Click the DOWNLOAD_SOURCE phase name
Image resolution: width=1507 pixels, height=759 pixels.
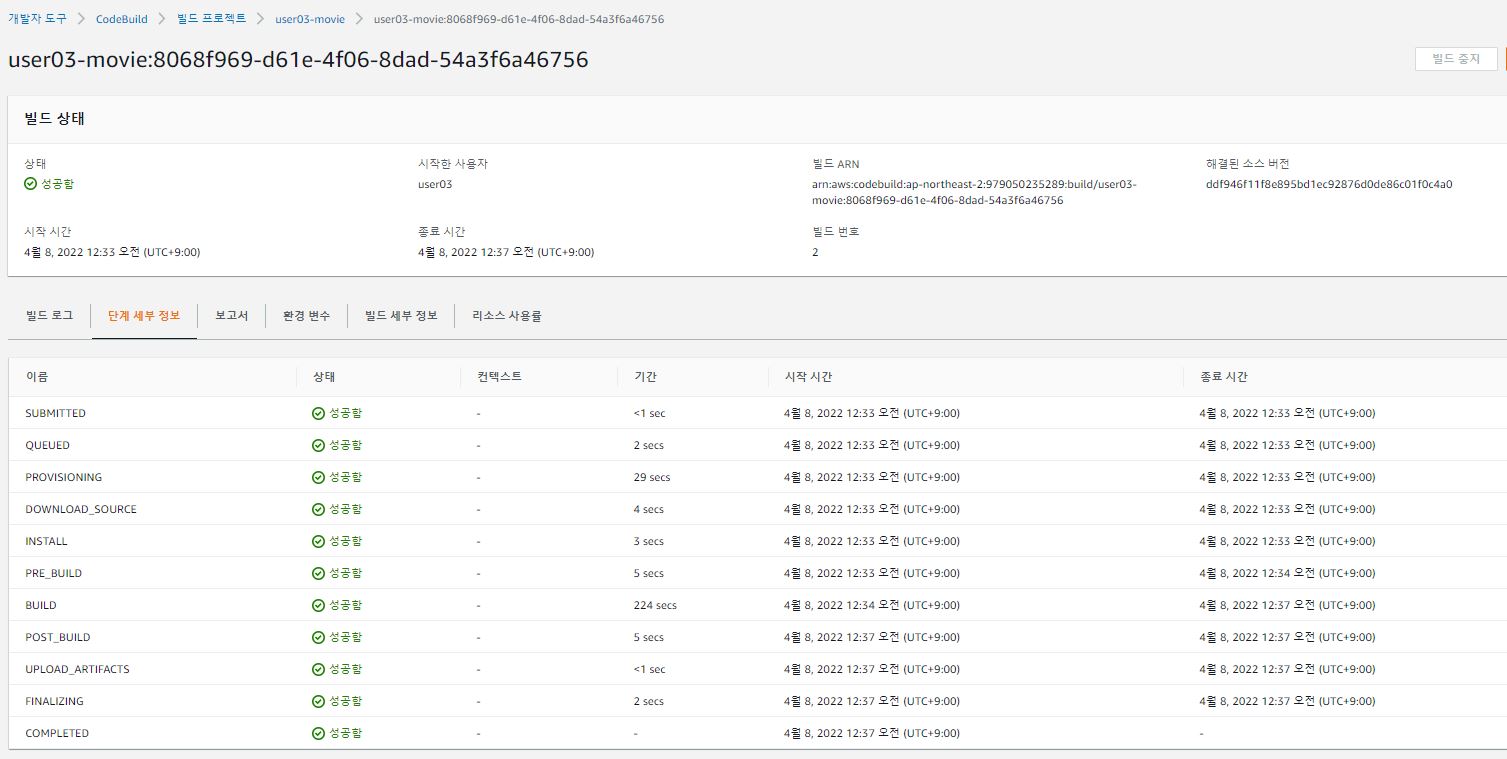coord(81,509)
